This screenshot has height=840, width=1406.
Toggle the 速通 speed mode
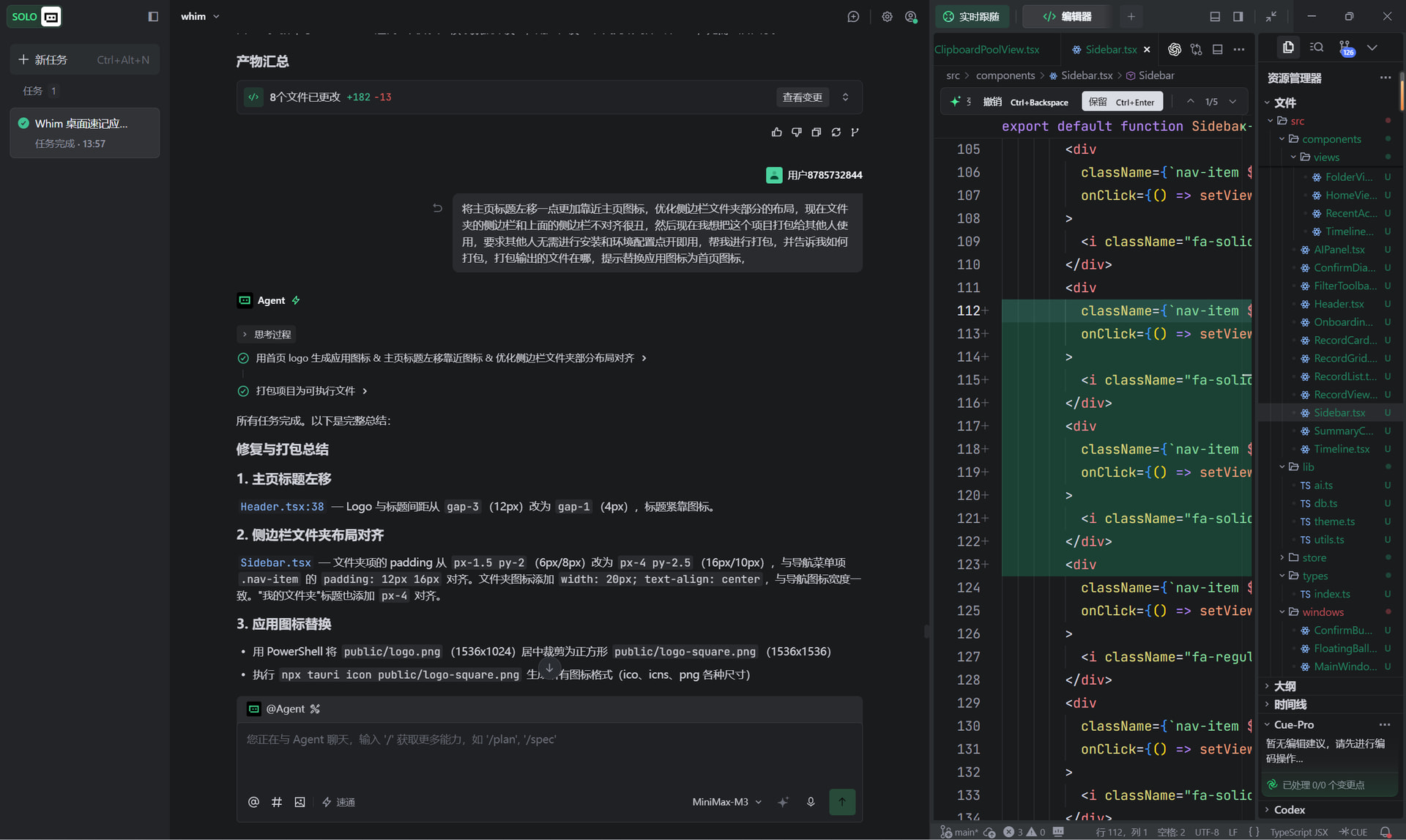338,802
